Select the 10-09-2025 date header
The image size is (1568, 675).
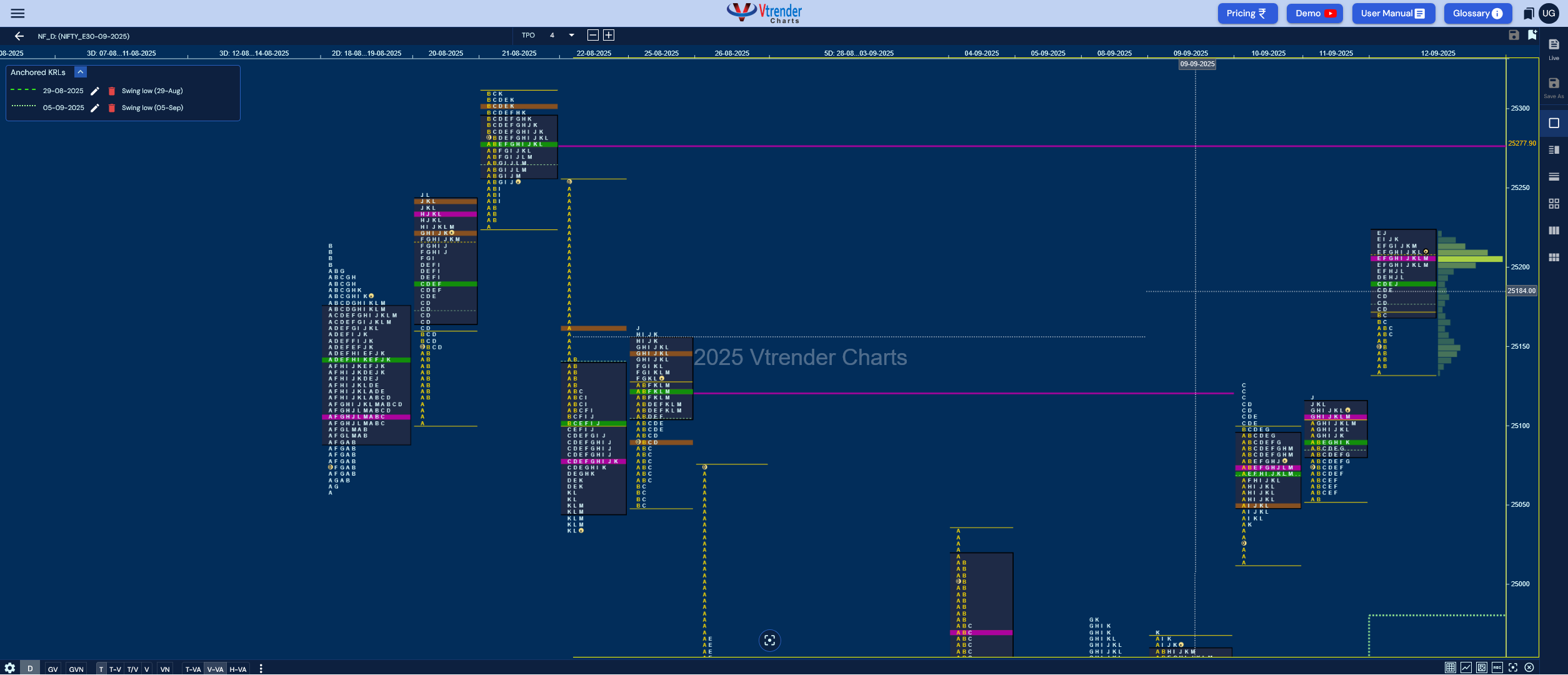pos(1268,53)
